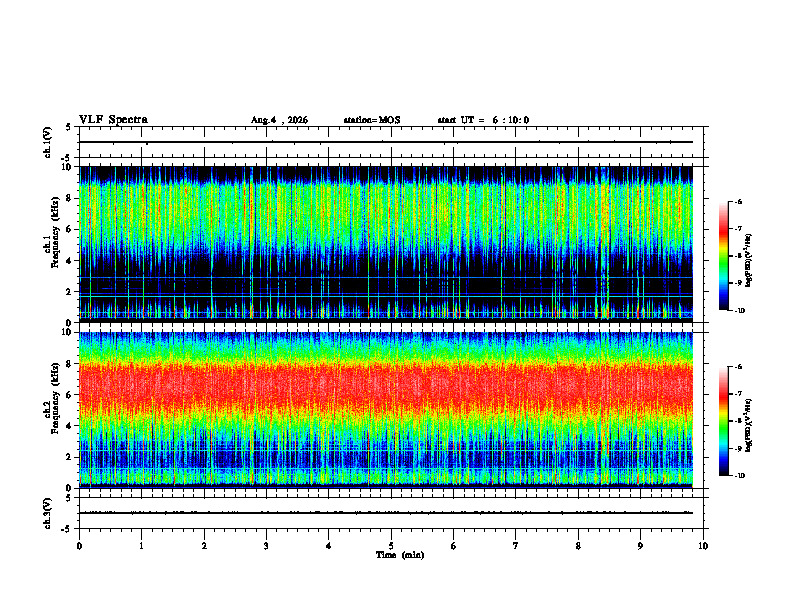Click the ch.1 spectrogram panel
This screenshot has width=792, height=612.
tap(386, 243)
